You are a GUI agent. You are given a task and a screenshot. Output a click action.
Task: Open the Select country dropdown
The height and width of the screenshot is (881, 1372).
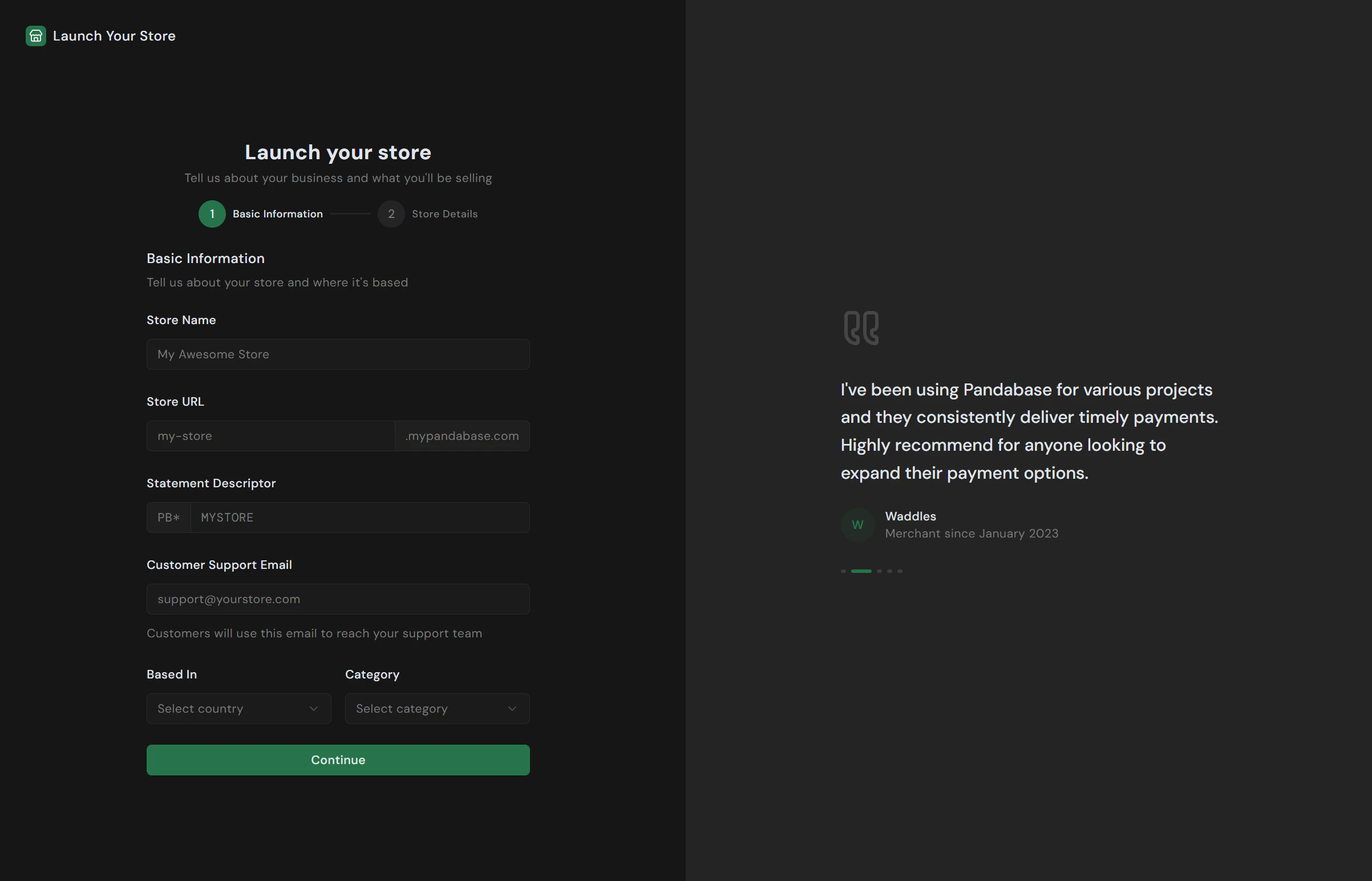pos(238,709)
